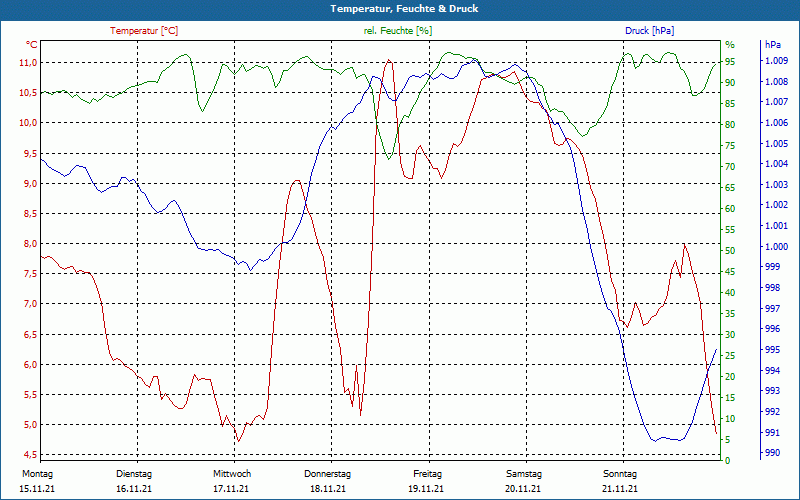The image size is (800, 500).
Task: Click the date 16.11.21
Action: (x=134, y=489)
